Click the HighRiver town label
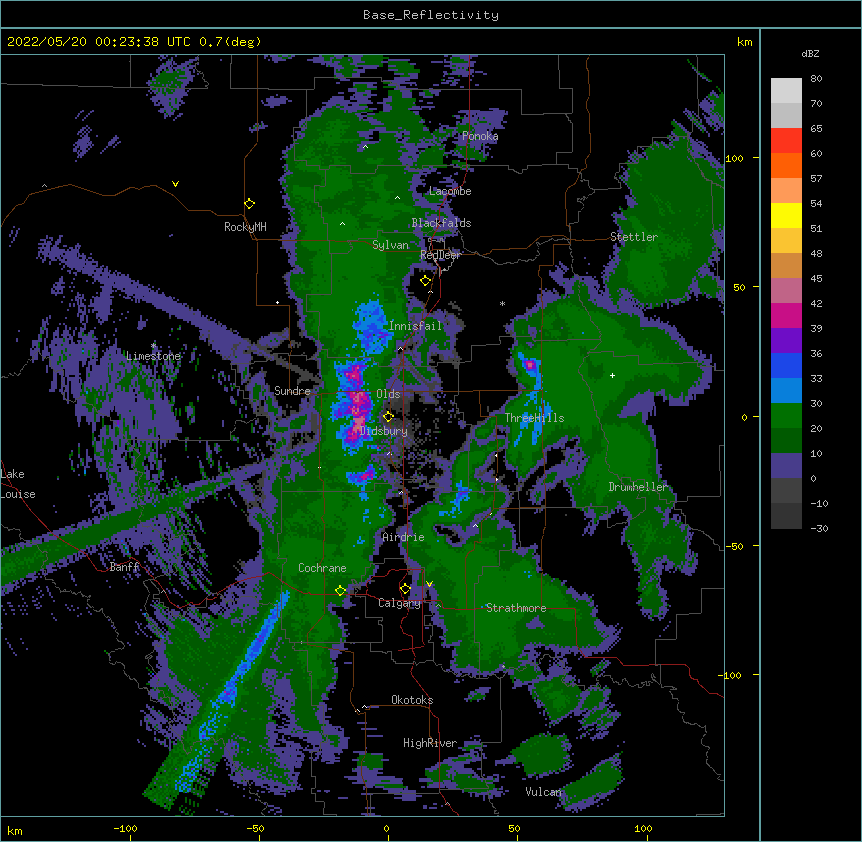Viewport: 862px width, 842px height. point(430,743)
